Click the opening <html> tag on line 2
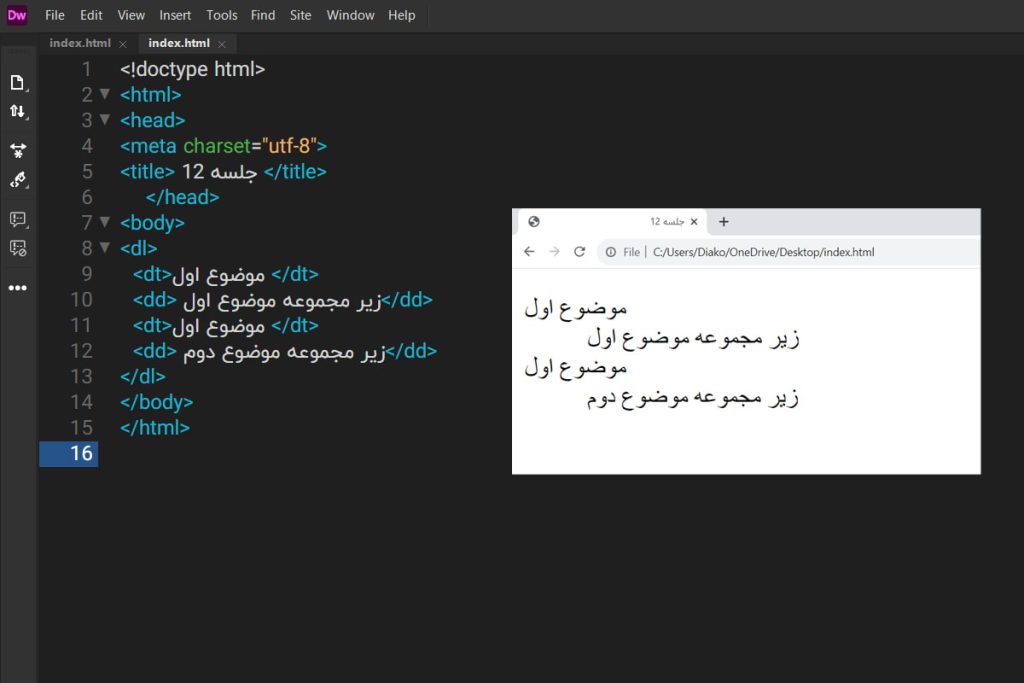 (x=151, y=95)
